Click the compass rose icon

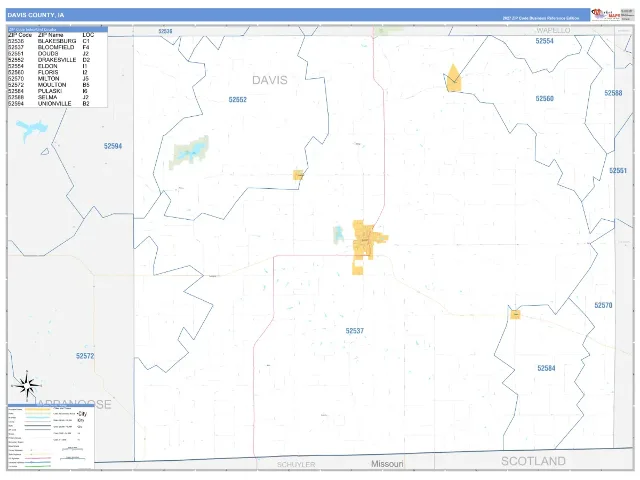tap(27, 386)
